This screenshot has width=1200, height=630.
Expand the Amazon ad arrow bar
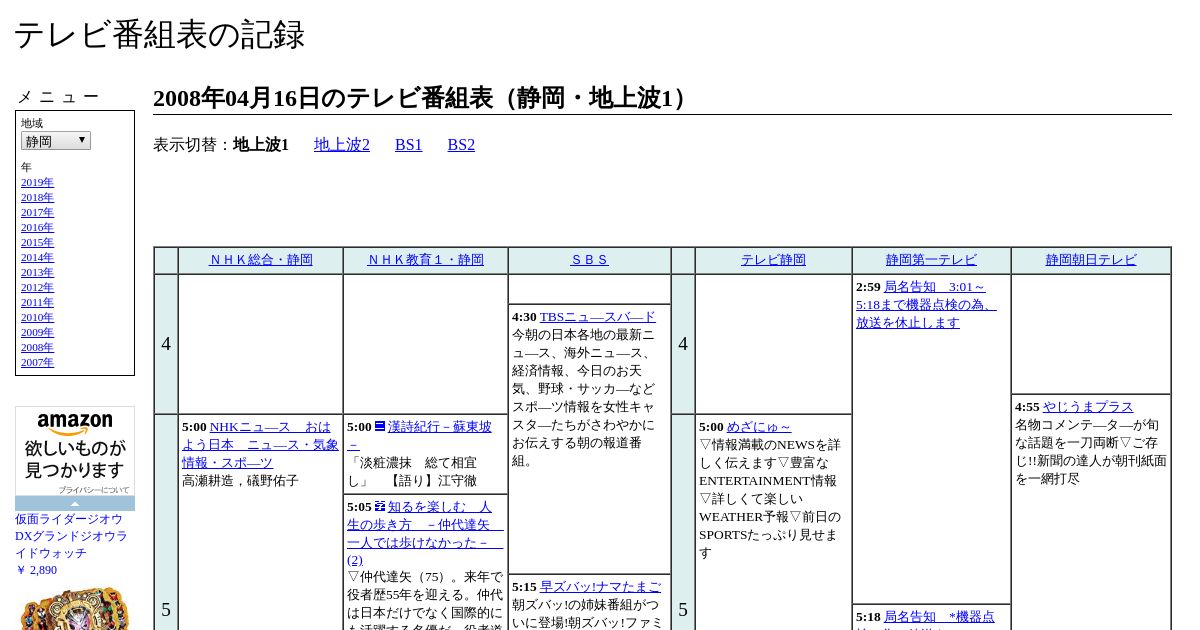pos(75,503)
